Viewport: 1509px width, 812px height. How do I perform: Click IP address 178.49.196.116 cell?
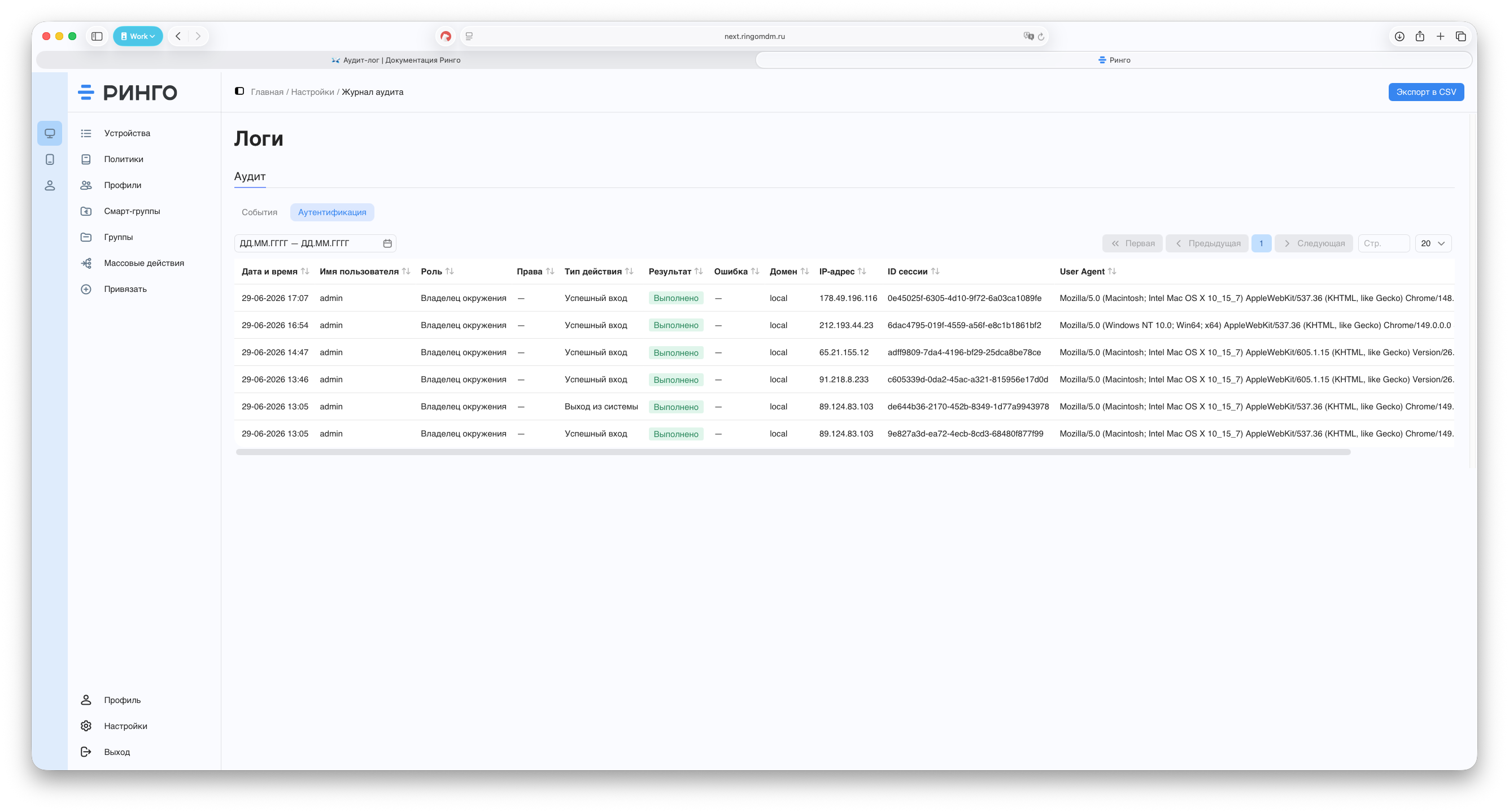coord(848,298)
